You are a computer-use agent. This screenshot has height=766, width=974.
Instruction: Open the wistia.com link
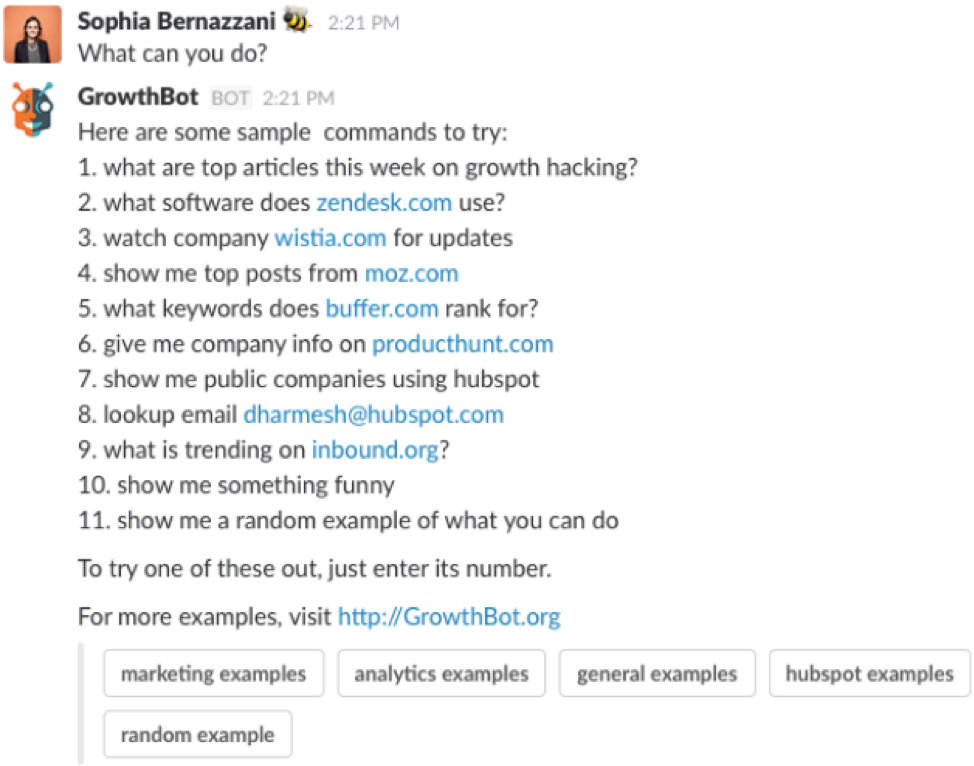[x=331, y=238]
